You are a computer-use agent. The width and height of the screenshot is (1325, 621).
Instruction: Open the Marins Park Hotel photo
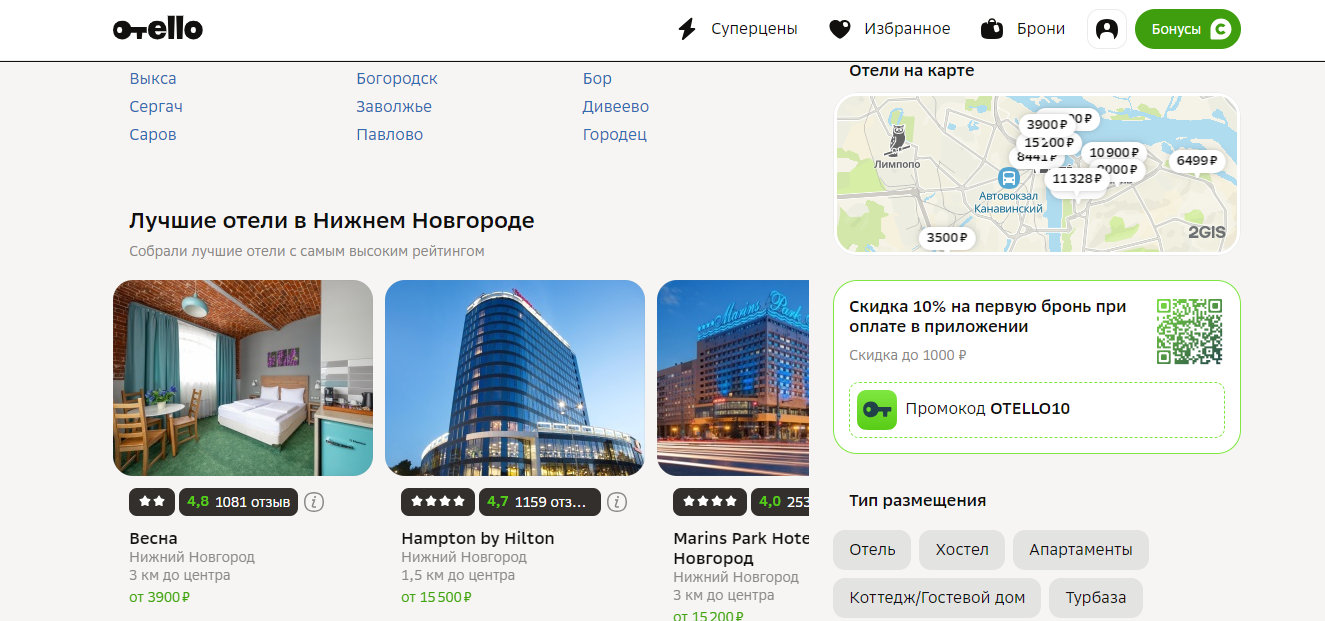point(733,378)
